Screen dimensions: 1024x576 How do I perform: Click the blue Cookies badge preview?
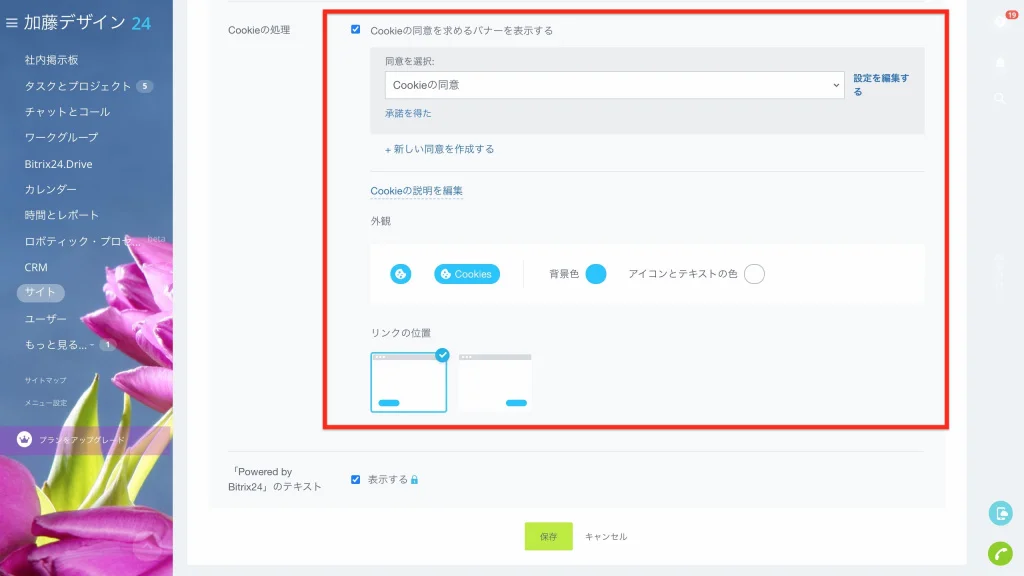point(467,274)
